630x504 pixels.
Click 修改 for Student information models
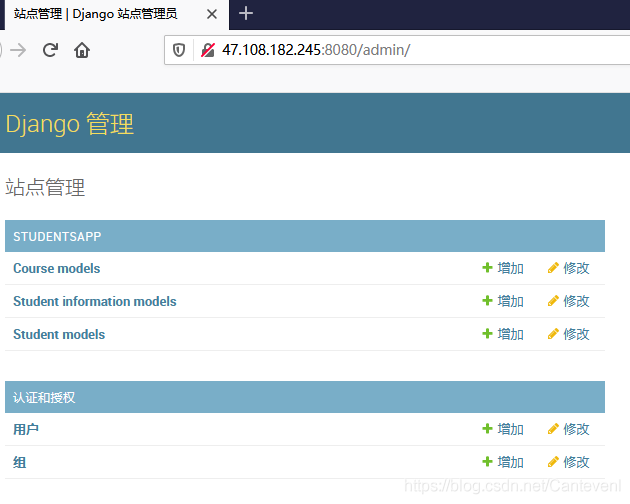pos(569,301)
